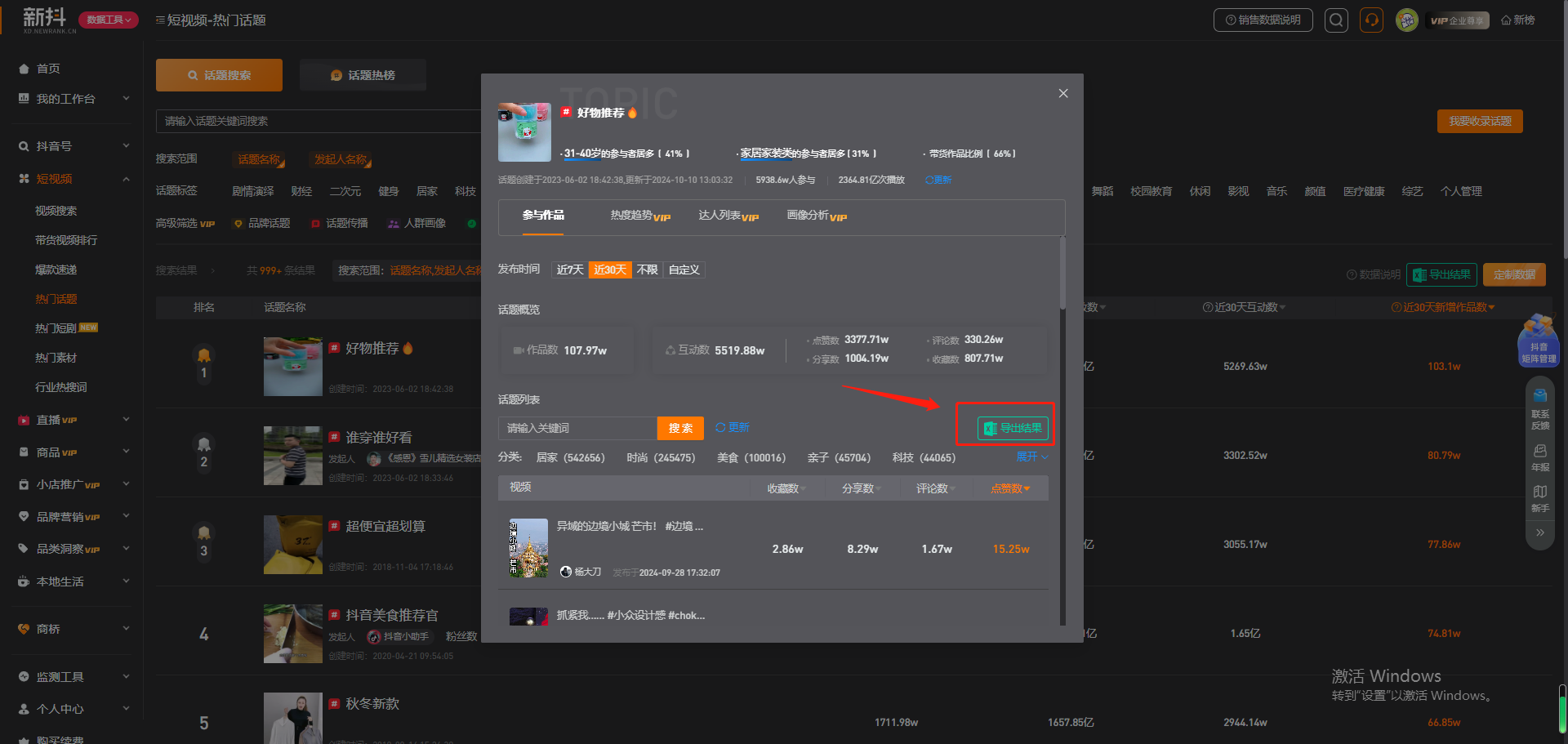This screenshot has height=744, width=1568.
Task: Select 二次元 topic tag
Action: pyautogui.click(x=345, y=191)
